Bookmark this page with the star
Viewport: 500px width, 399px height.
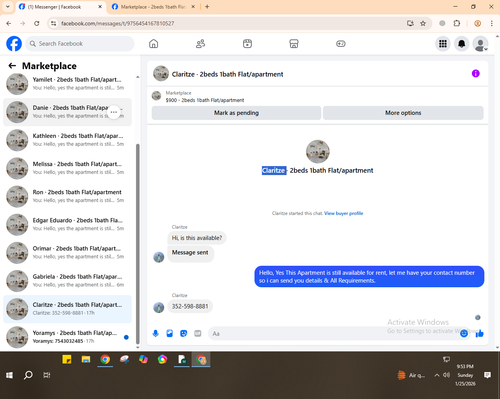tap(423, 23)
